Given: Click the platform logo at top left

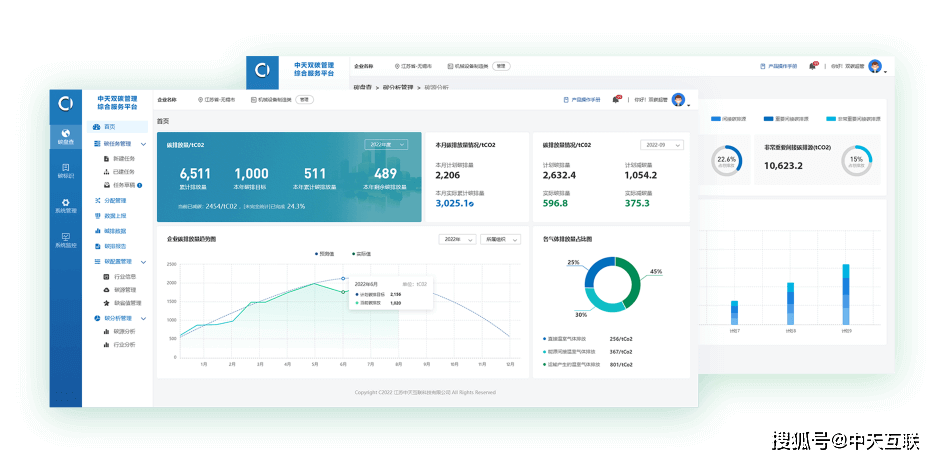Looking at the screenshot, I should point(66,101).
